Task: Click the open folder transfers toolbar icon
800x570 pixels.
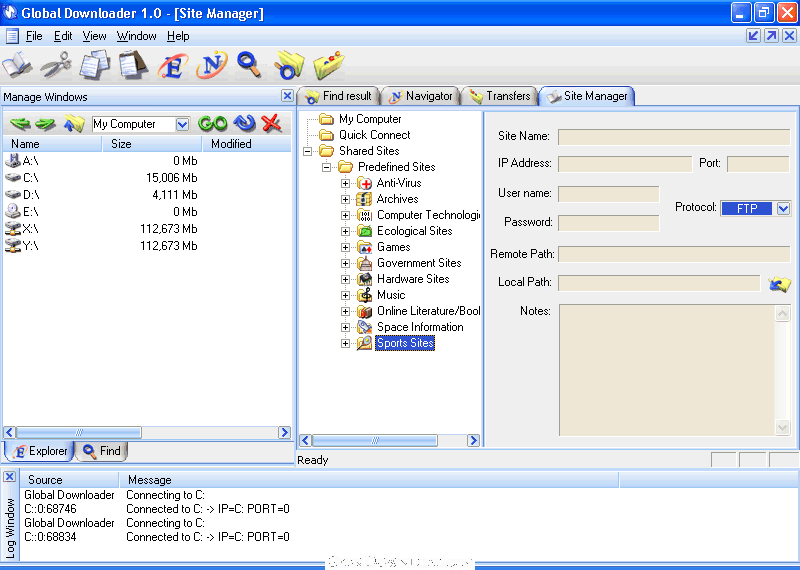Action: (328, 65)
